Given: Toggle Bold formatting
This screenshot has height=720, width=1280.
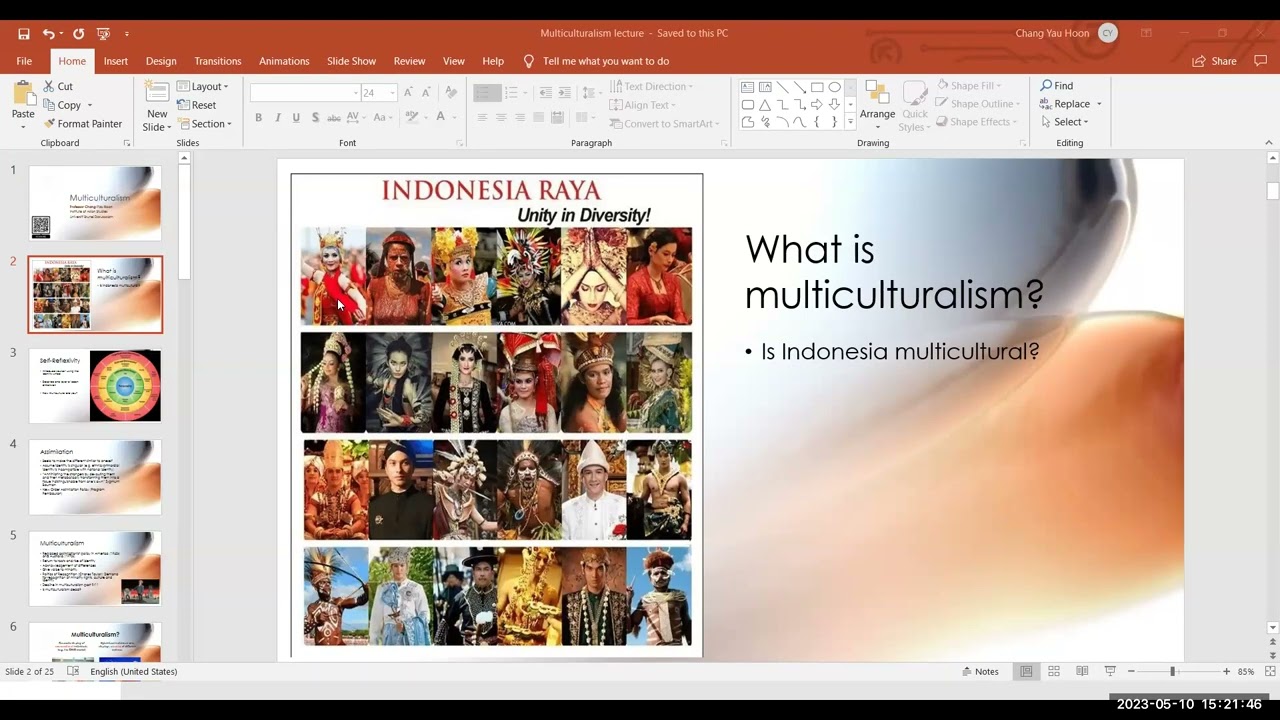Looking at the screenshot, I should tap(258, 117).
